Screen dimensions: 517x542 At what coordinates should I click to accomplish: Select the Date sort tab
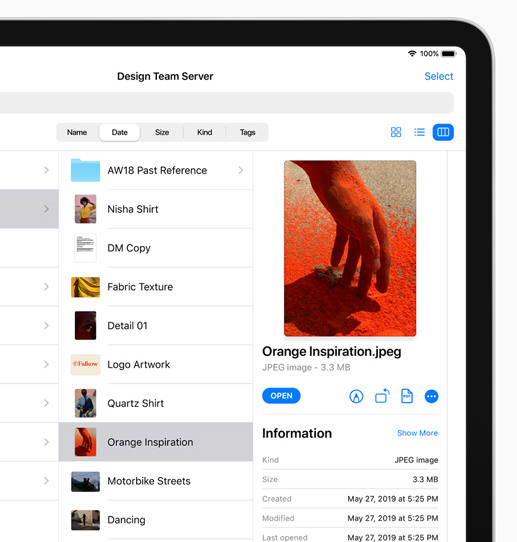pyautogui.click(x=120, y=132)
